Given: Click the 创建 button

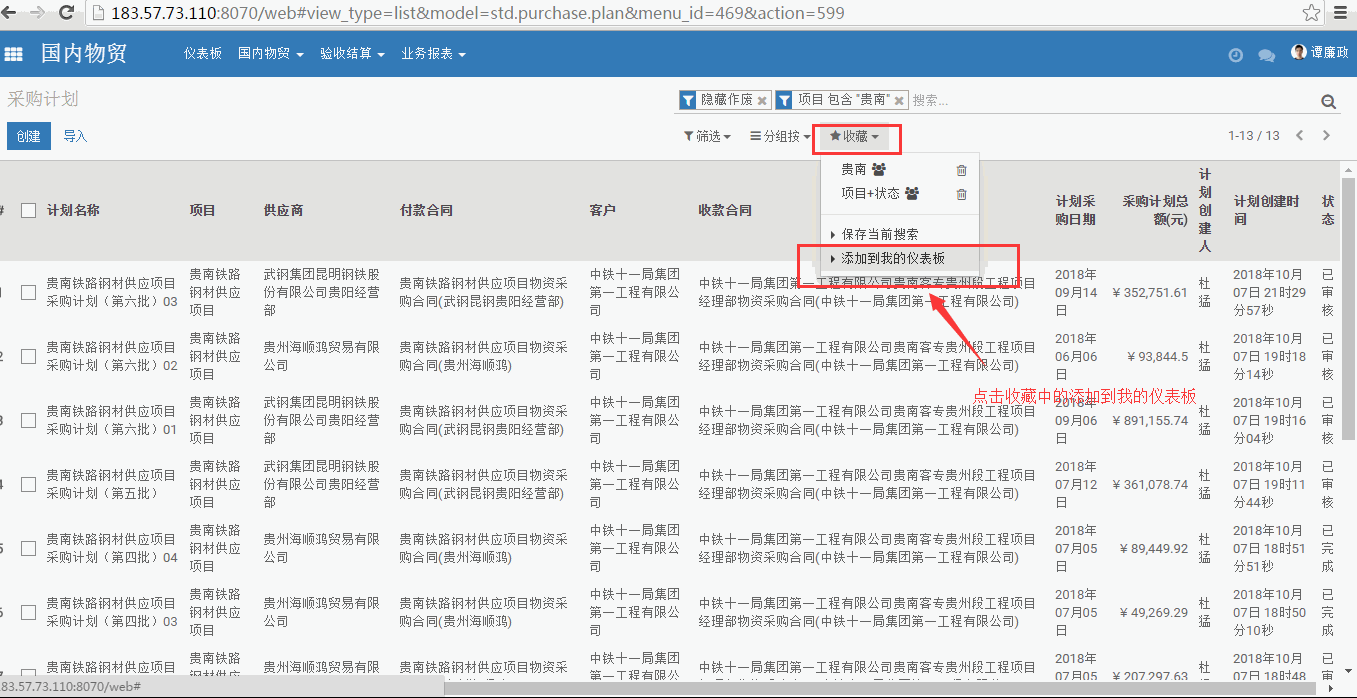Looking at the screenshot, I should click(29, 136).
